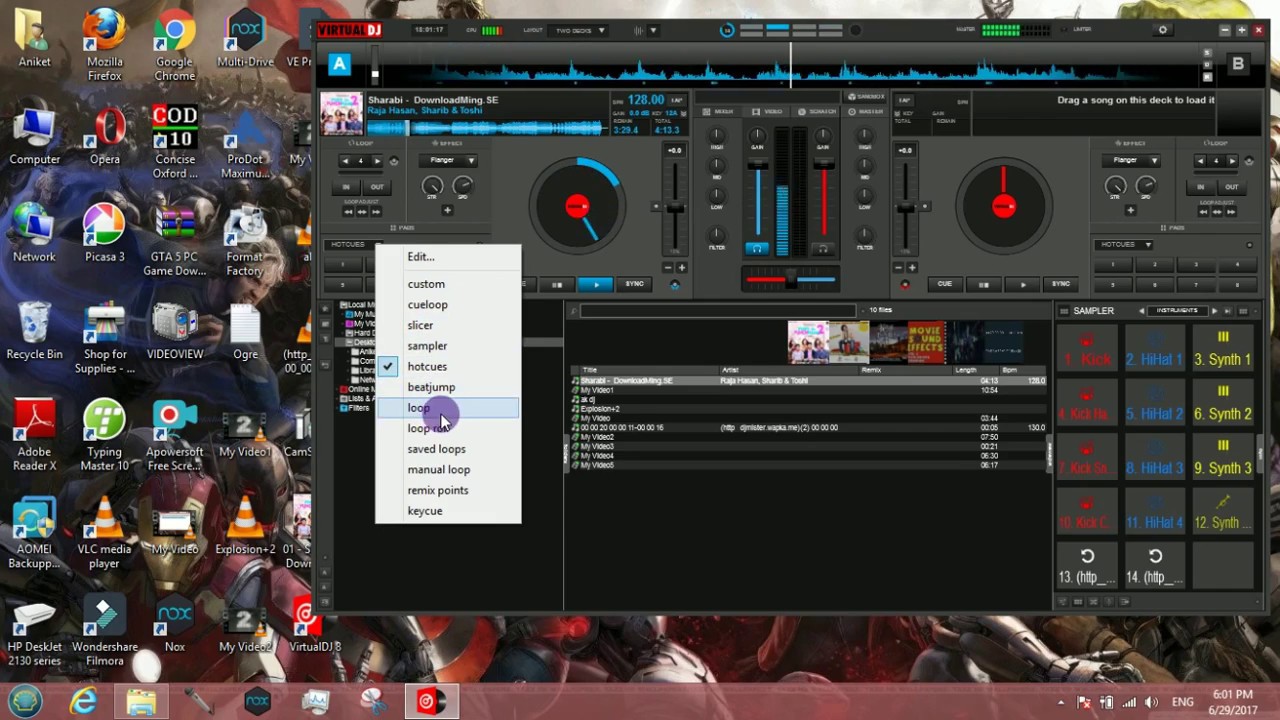
Task: Trigger the 2. HiHat 1 sampler pad
Action: [1154, 350]
